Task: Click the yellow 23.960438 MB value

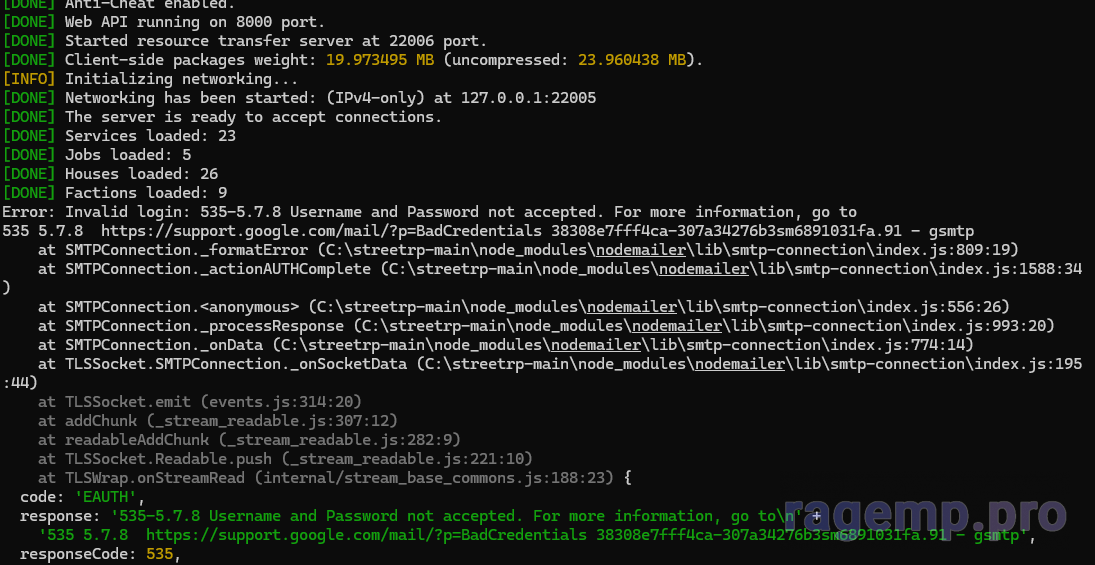Action: tap(632, 60)
